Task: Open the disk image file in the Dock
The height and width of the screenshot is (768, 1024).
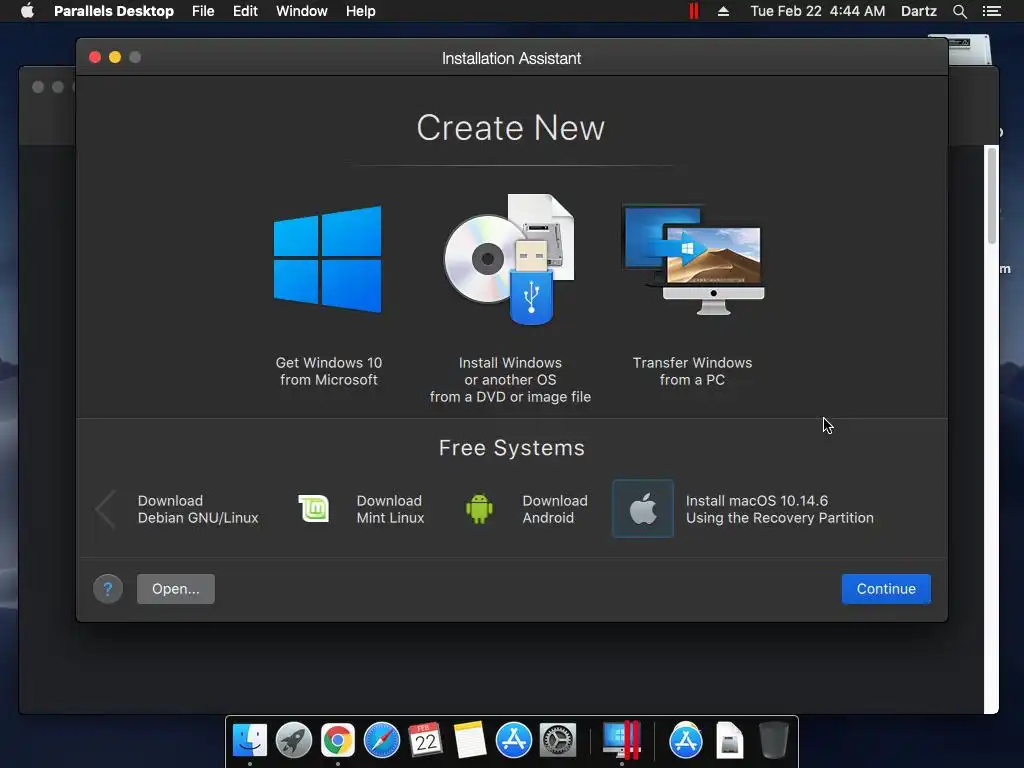Action: tap(729, 740)
